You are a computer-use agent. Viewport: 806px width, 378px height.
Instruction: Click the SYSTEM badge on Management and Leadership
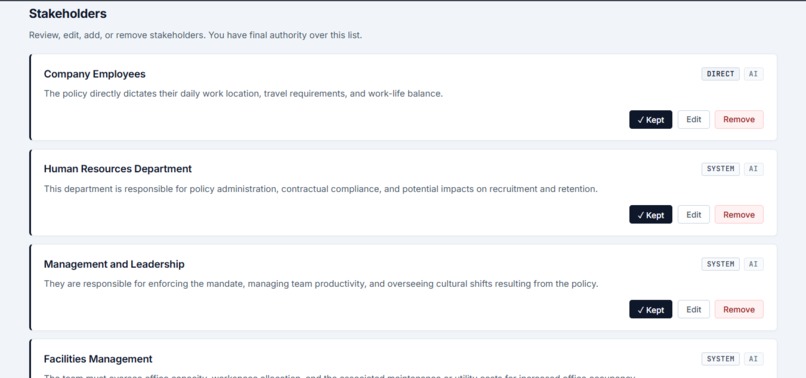click(x=720, y=264)
